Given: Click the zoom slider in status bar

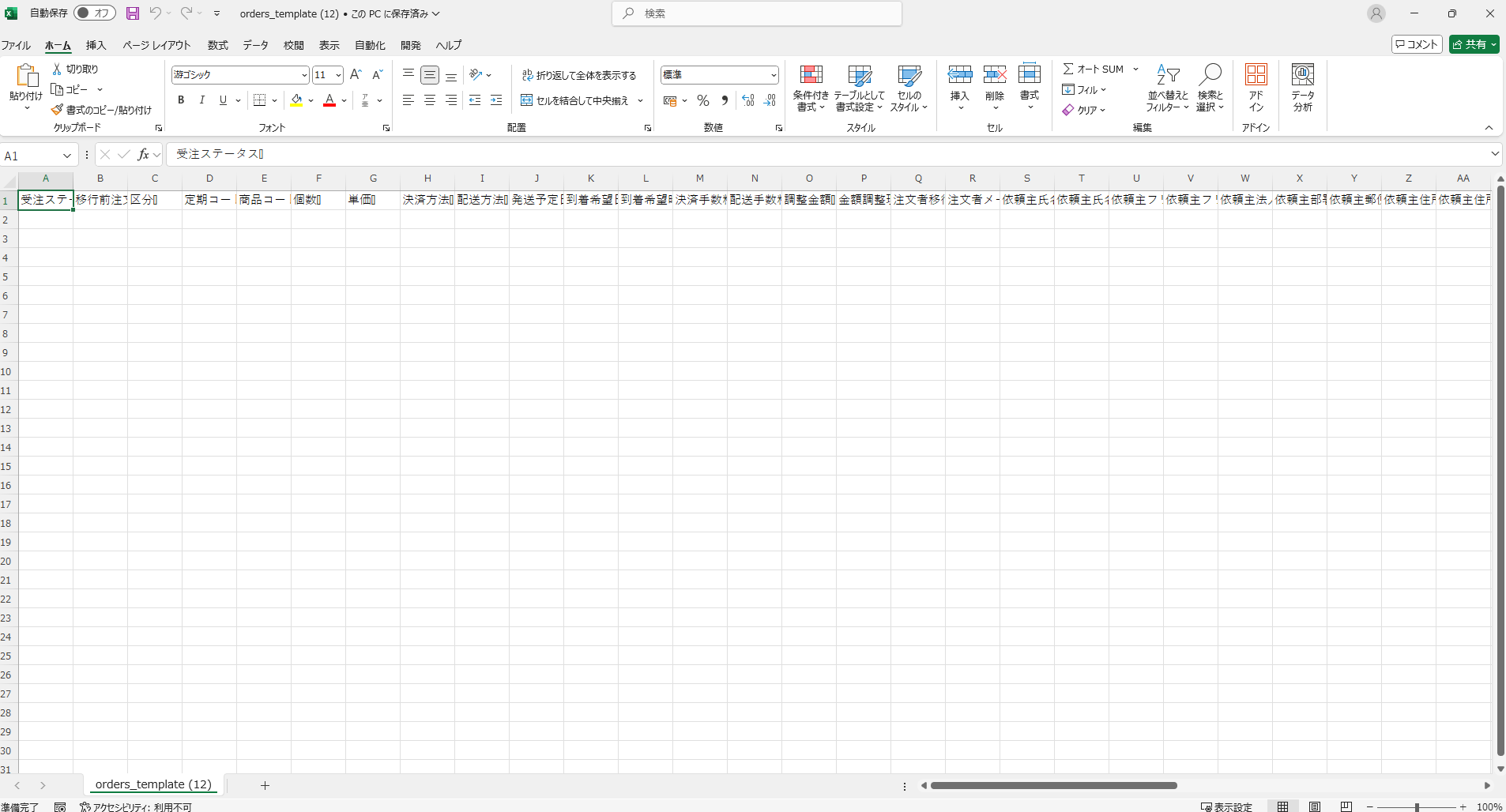Looking at the screenshot, I should (x=1417, y=806).
